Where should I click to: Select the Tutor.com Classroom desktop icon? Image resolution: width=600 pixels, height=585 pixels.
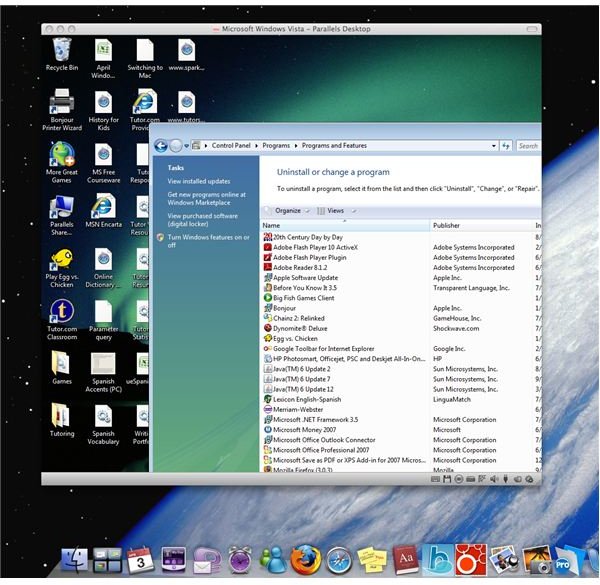(62, 320)
